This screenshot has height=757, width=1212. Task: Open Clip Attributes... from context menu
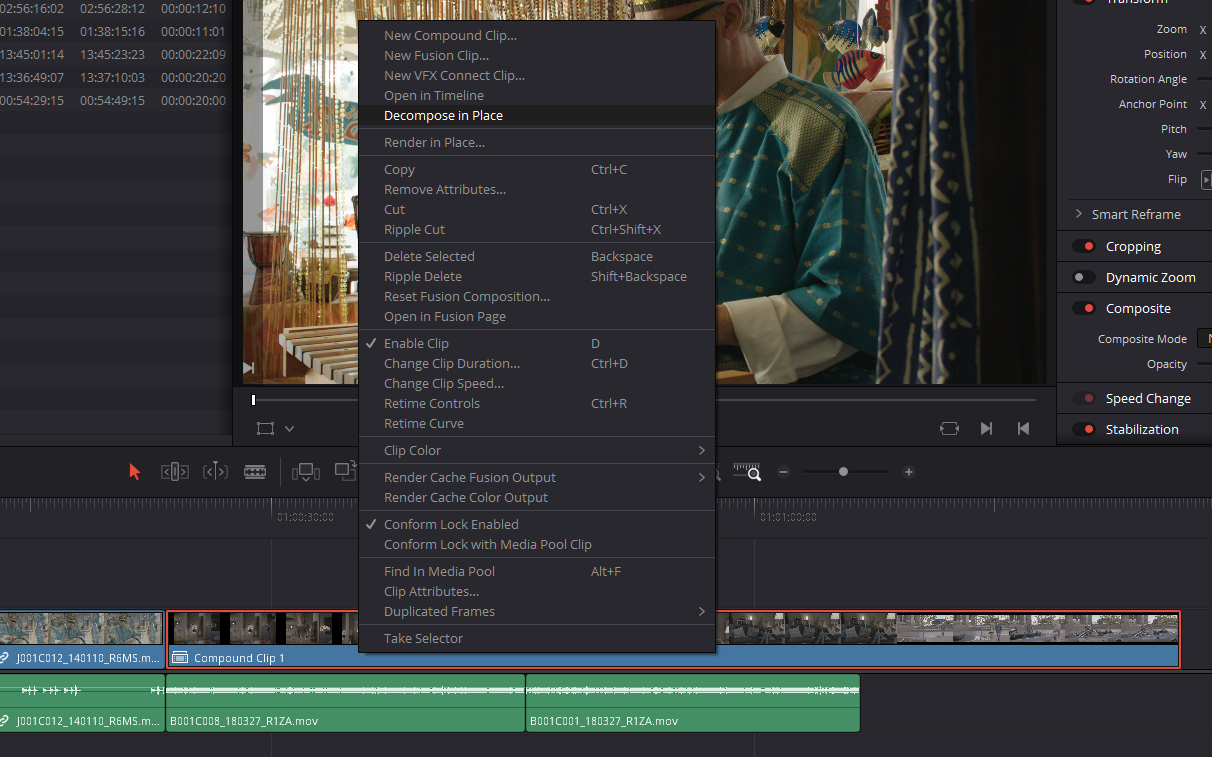(x=537, y=591)
